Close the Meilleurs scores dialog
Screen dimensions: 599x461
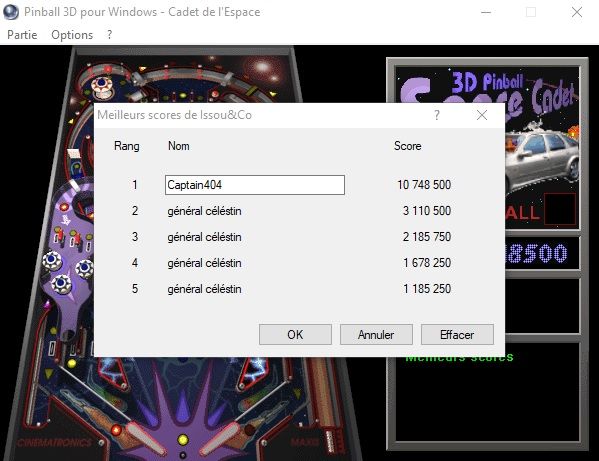click(482, 115)
